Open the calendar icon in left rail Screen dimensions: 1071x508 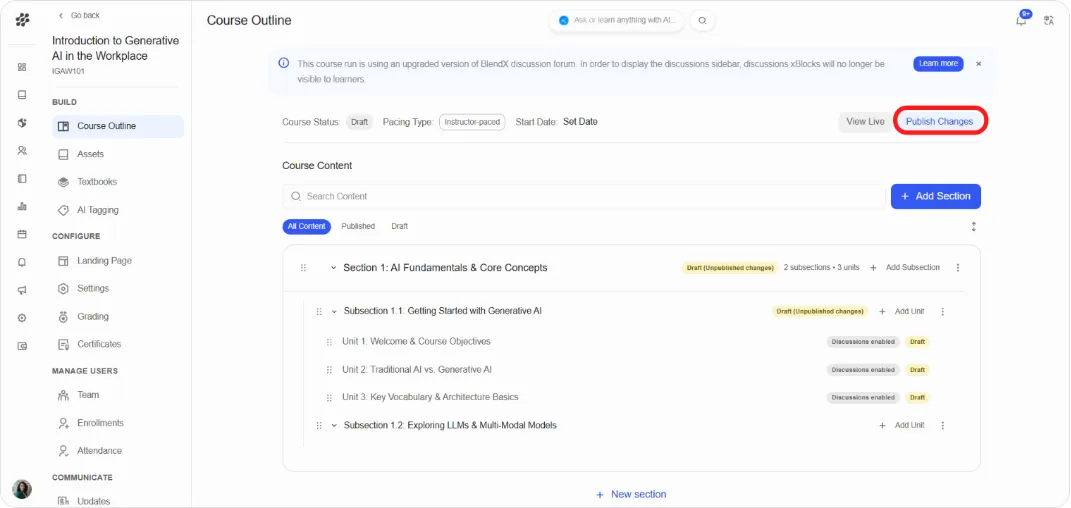coord(22,234)
